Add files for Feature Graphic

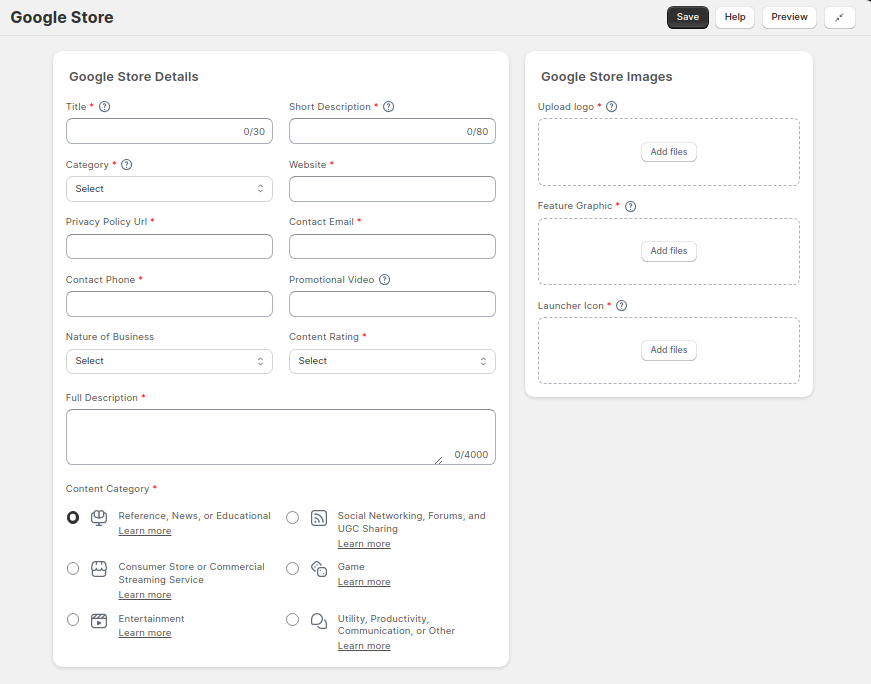pos(669,251)
